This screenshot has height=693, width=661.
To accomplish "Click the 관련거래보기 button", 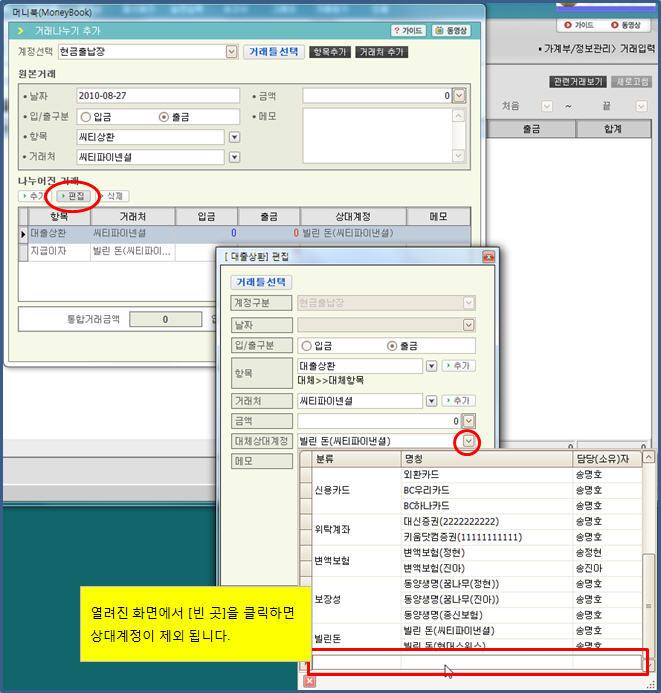I will pos(578,81).
